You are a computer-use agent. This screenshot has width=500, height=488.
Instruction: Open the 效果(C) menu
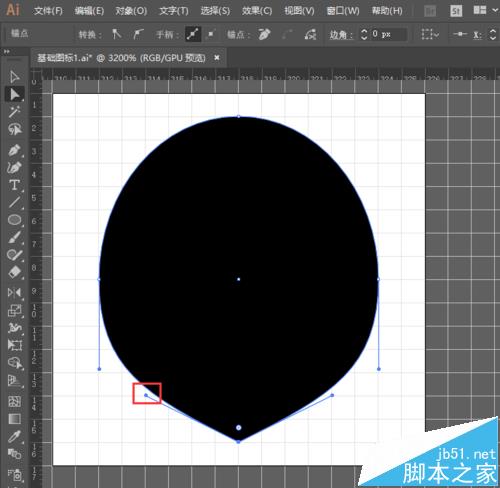coord(257,11)
